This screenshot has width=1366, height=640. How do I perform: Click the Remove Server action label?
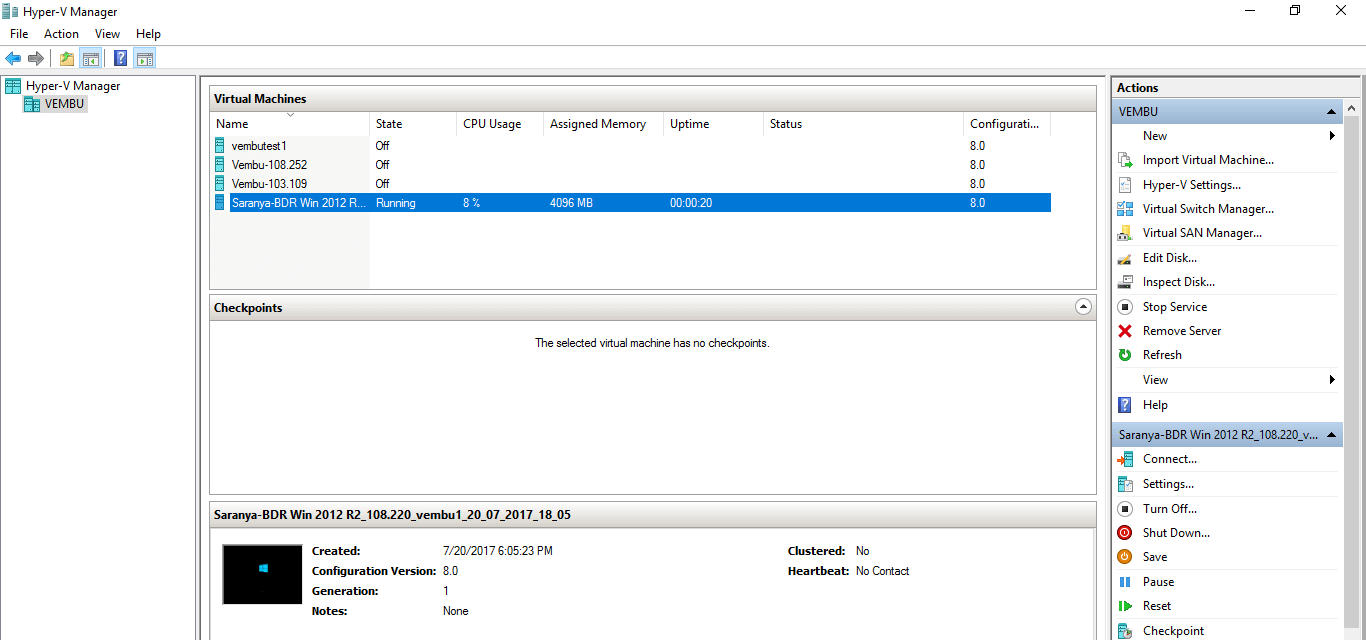pos(1182,331)
